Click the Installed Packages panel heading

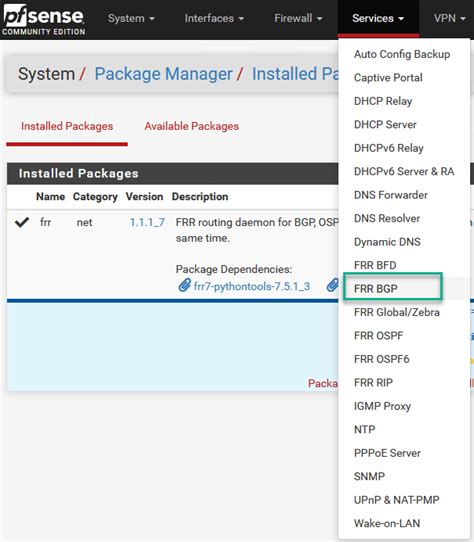(x=78, y=174)
